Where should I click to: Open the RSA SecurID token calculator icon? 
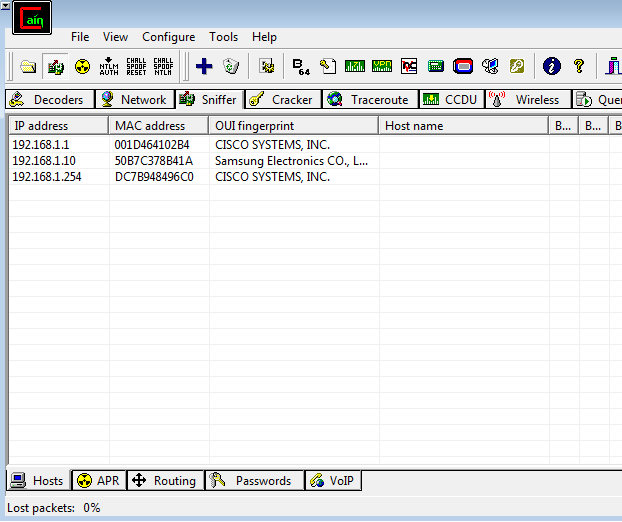coord(463,66)
